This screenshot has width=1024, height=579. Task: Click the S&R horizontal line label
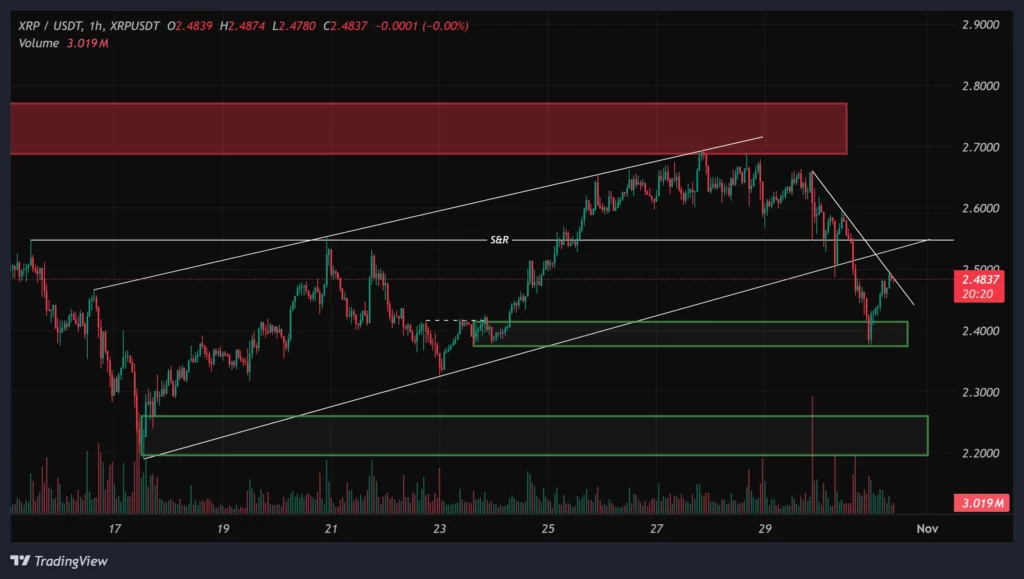497,240
